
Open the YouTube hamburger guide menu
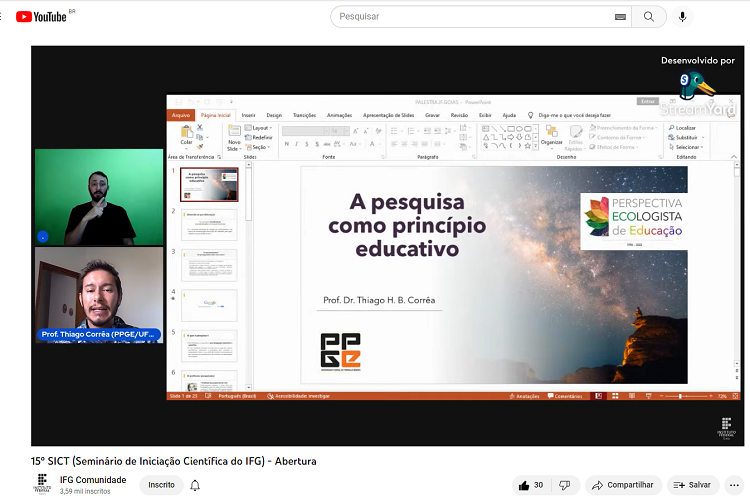tap(0, 16)
